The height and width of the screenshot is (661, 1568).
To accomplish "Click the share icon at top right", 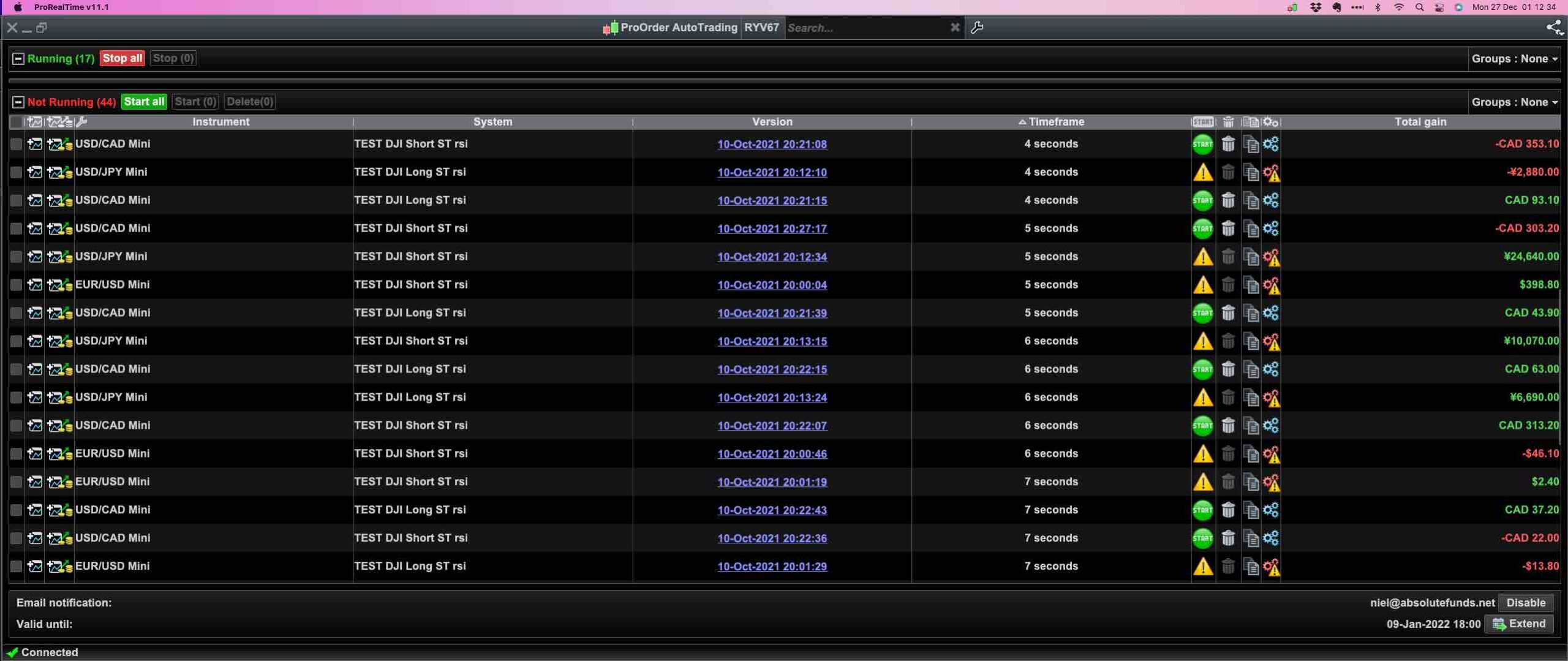I will click(x=1554, y=28).
